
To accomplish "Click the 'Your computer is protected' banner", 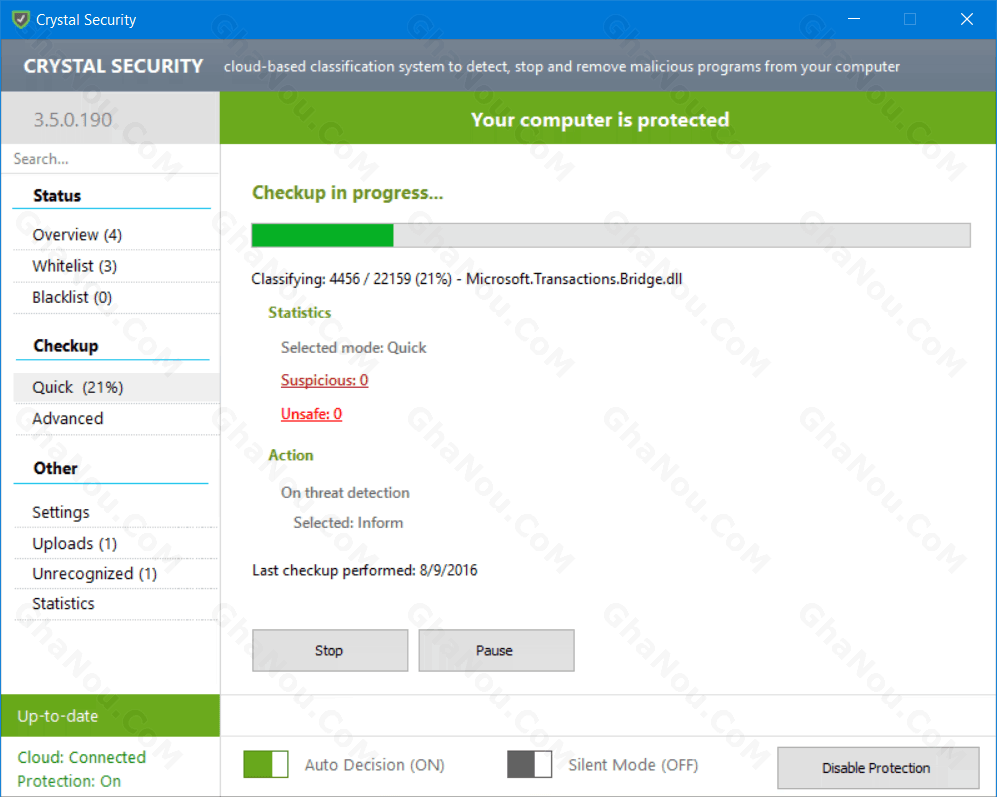I will click(x=608, y=118).
